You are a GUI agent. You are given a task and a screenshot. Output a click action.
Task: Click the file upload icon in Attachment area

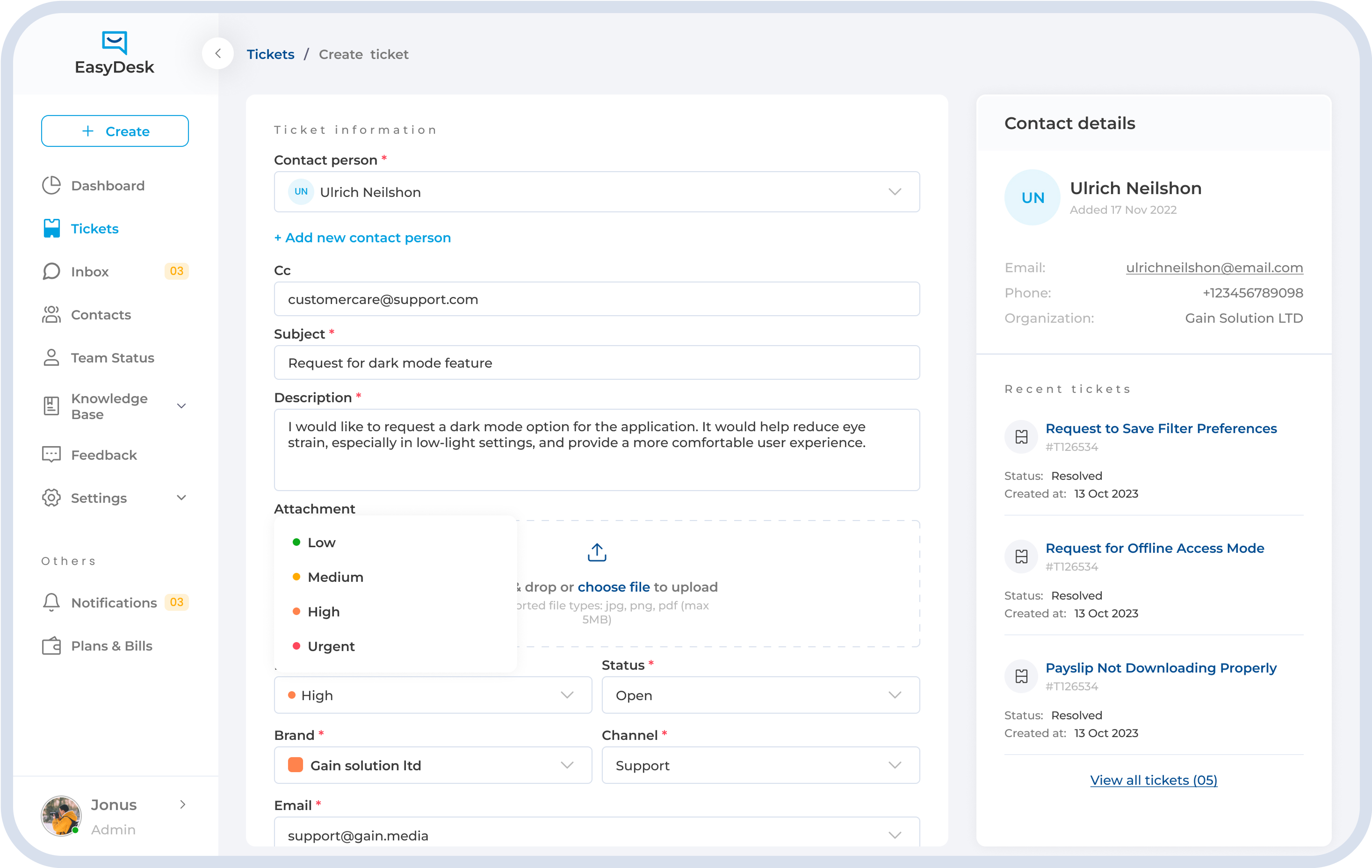[596, 552]
